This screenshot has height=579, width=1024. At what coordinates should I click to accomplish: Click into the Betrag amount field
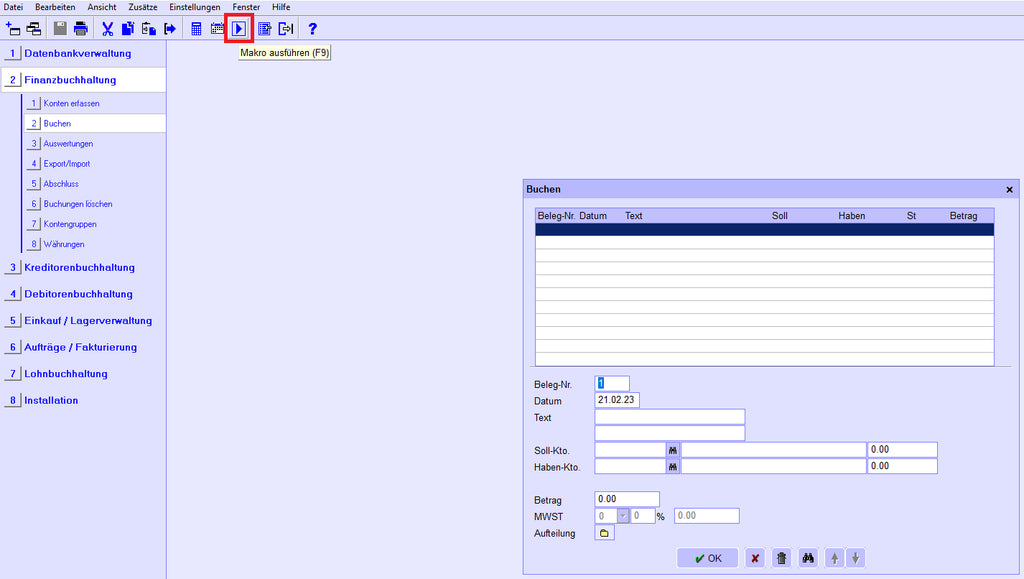[627, 499]
